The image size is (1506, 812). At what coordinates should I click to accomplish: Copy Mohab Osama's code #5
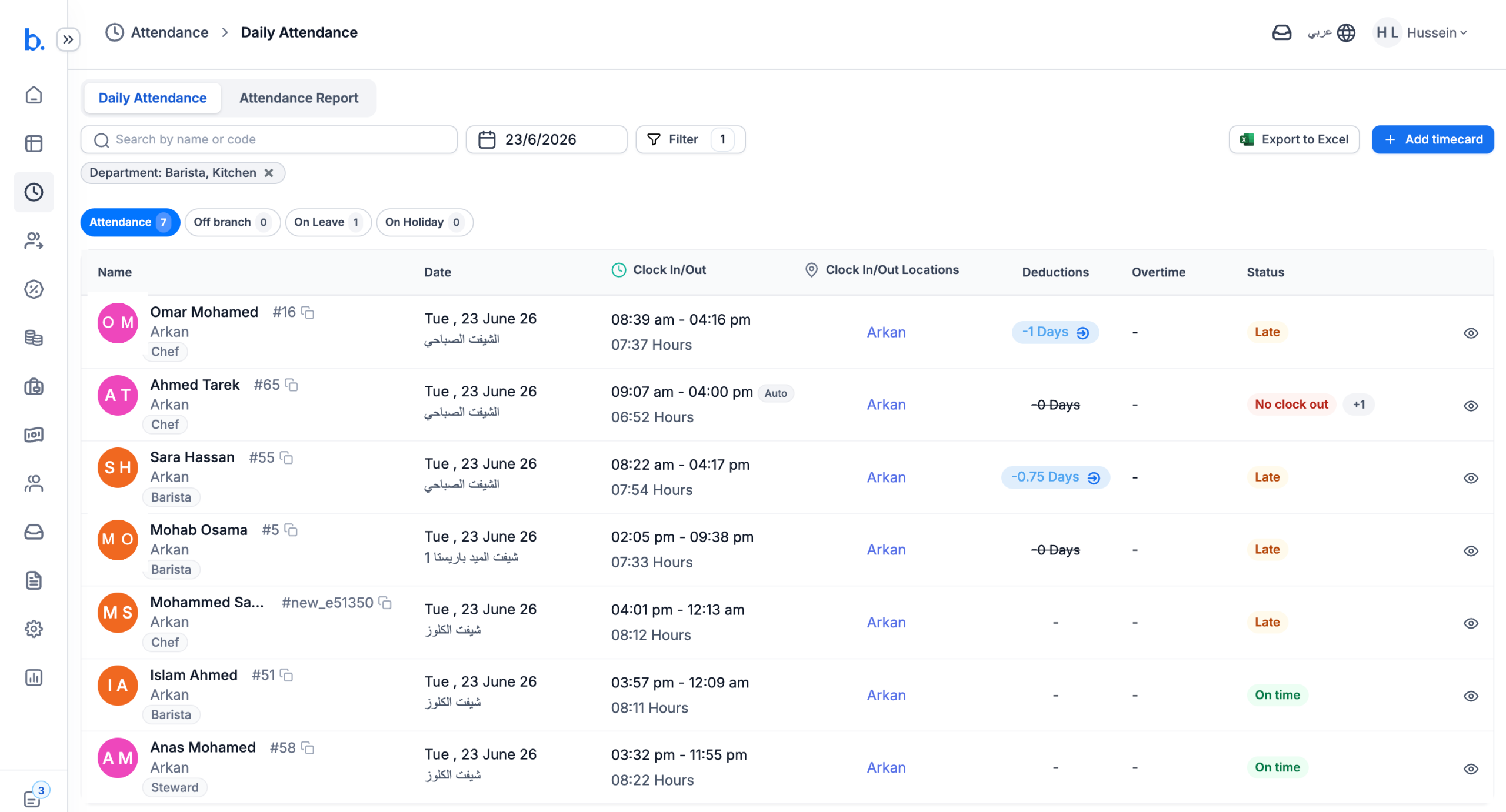coord(291,530)
